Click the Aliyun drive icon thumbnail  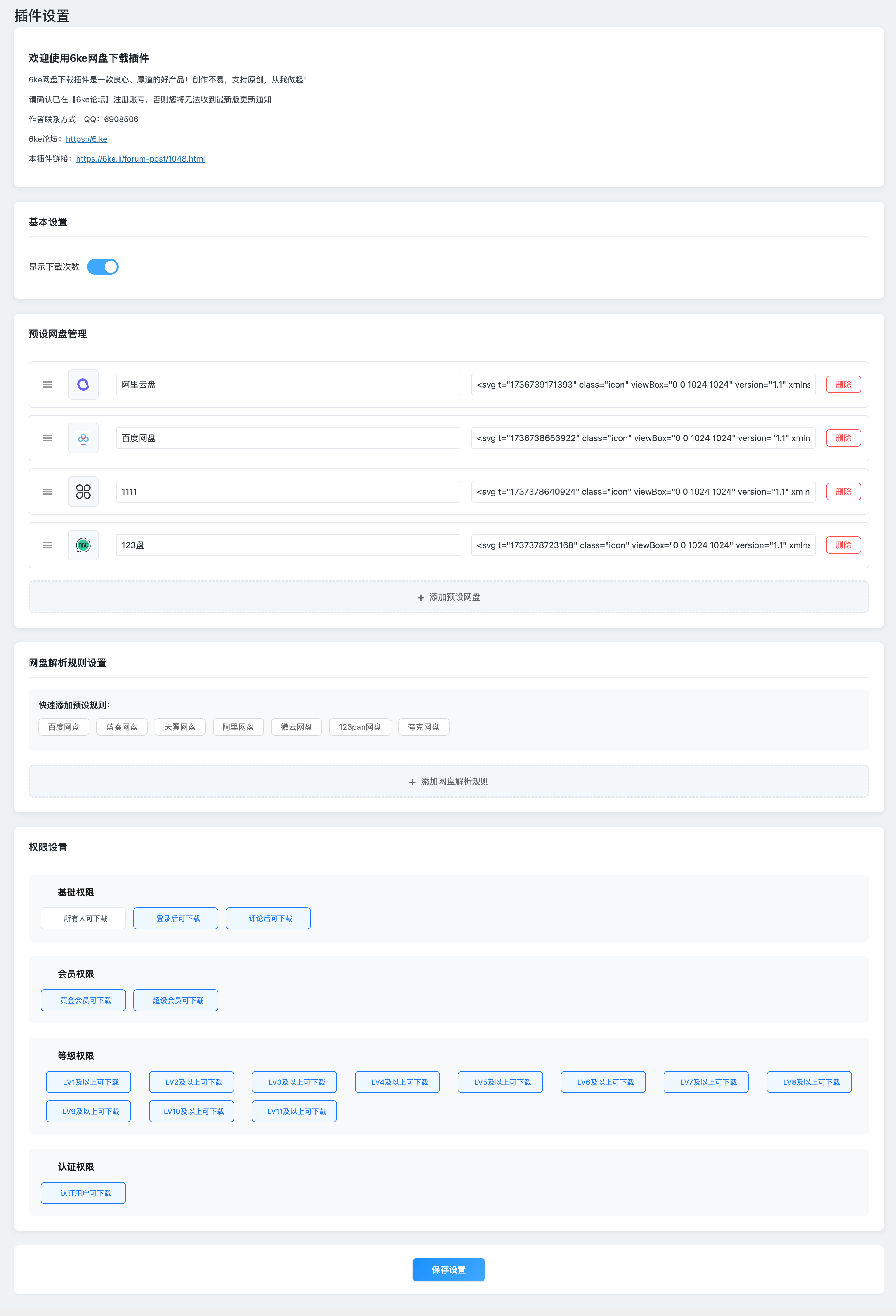tap(83, 385)
